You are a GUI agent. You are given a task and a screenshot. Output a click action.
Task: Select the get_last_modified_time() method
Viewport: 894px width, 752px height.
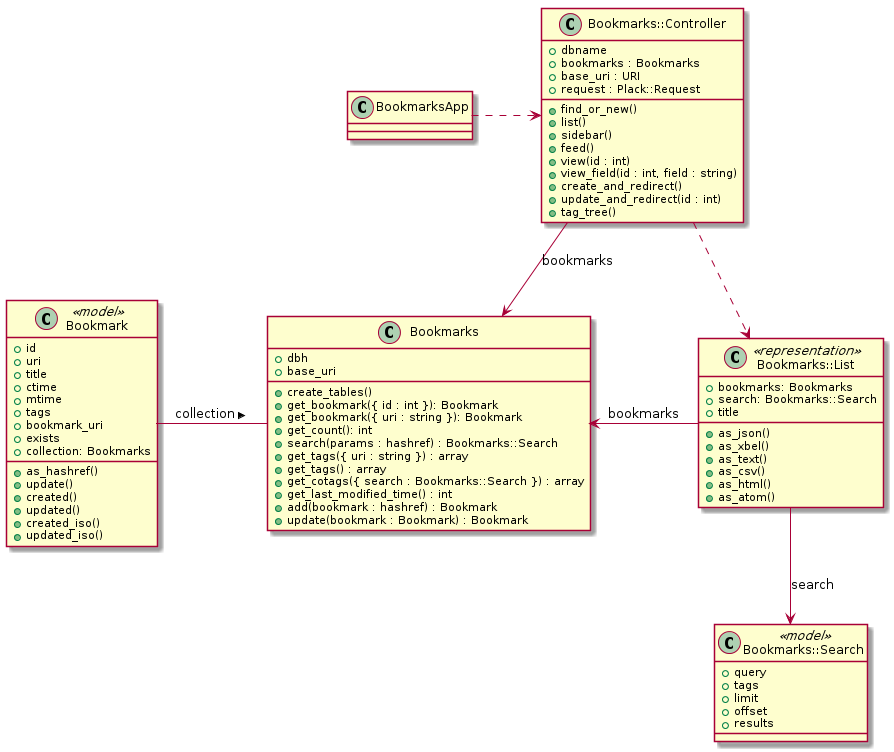click(x=369, y=495)
